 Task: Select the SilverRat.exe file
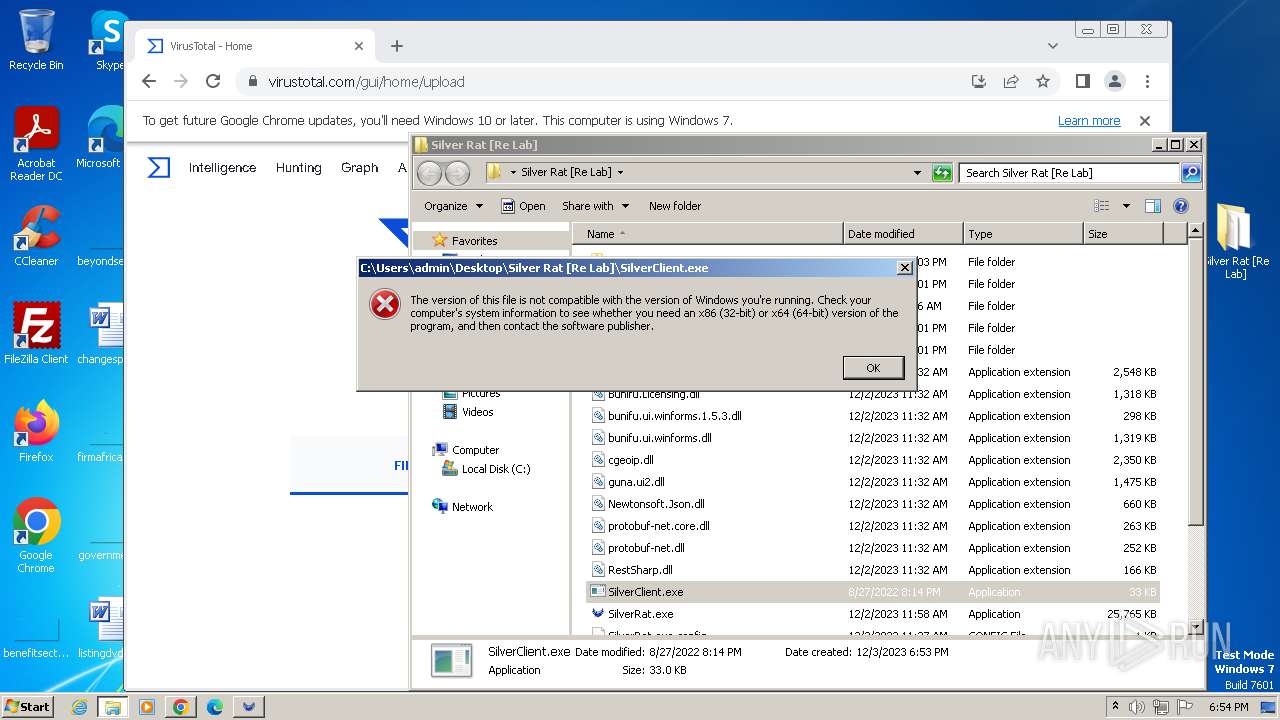pyautogui.click(x=640, y=614)
